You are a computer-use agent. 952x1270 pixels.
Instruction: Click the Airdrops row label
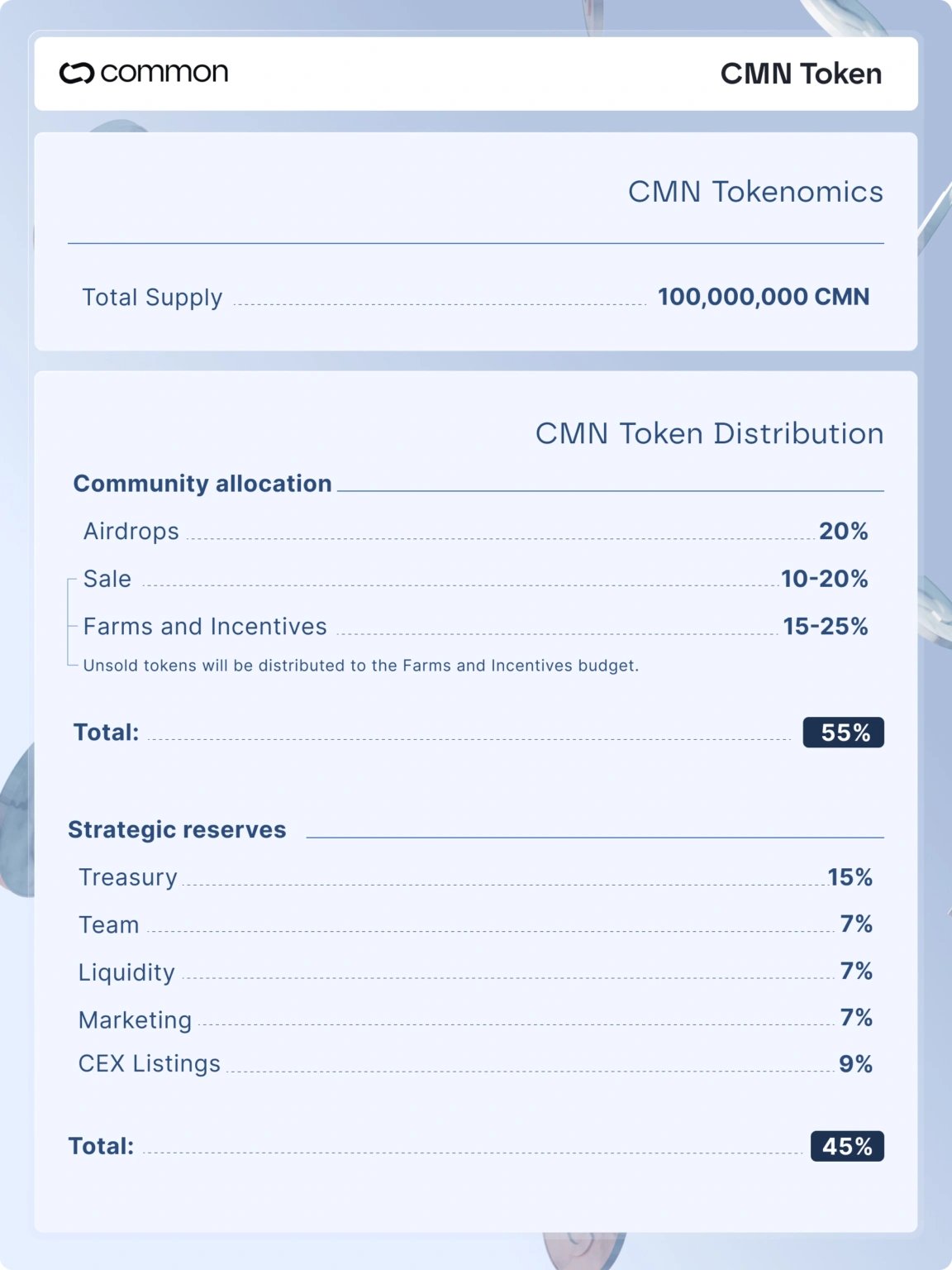(131, 532)
